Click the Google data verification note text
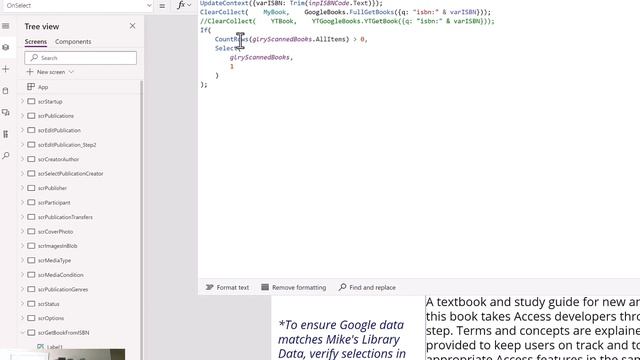The height and width of the screenshot is (360, 640). click(341, 339)
